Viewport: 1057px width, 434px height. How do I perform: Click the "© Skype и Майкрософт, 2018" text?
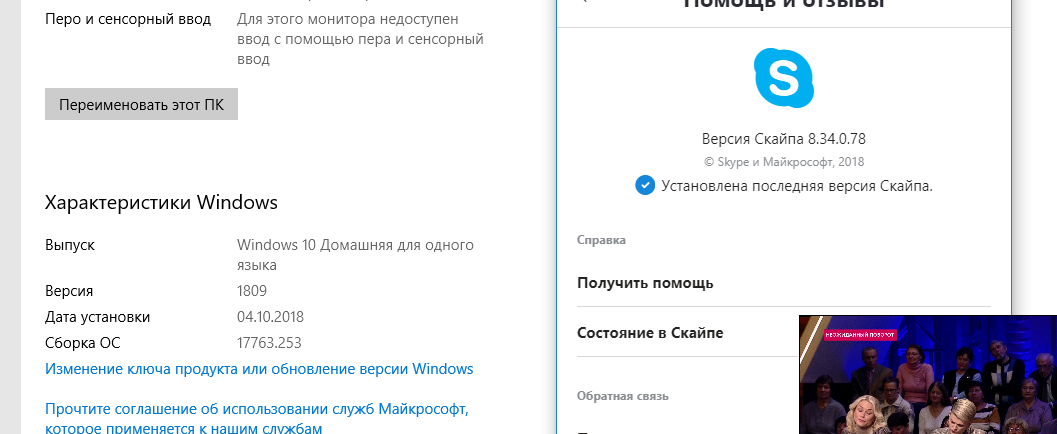pyautogui.click(x=783, y=162)
